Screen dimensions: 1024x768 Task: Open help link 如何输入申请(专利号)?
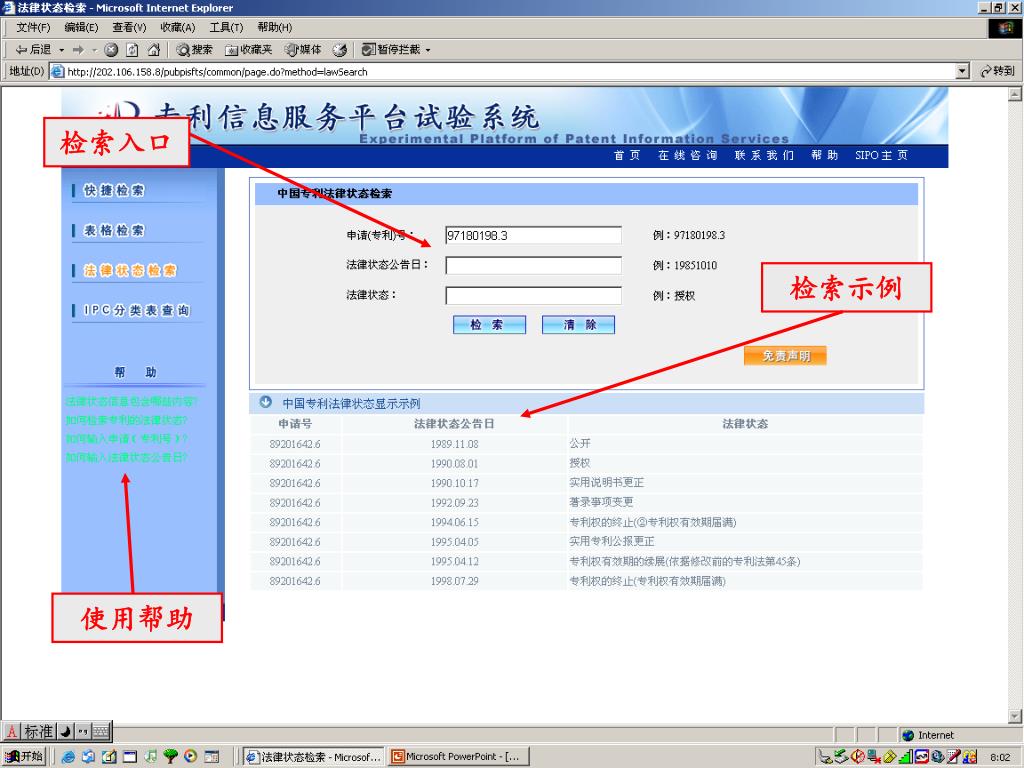tap(127, 438)
